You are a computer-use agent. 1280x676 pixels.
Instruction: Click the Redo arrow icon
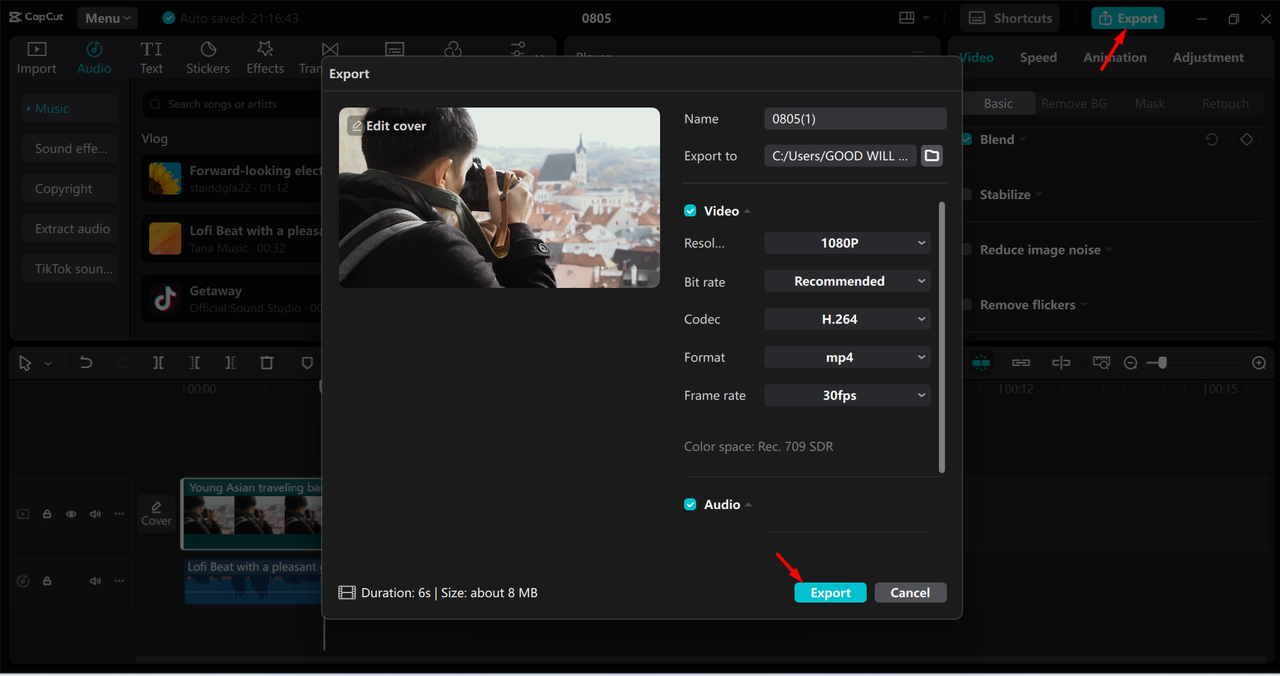[122, 363]
